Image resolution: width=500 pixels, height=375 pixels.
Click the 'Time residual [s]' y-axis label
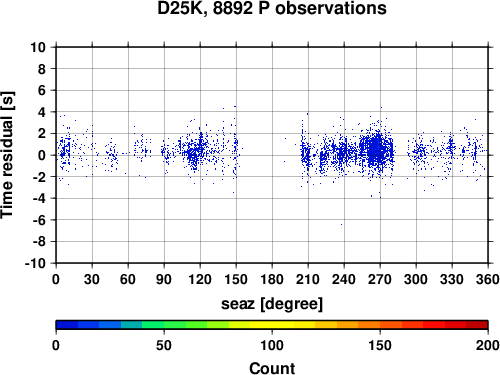7,155
